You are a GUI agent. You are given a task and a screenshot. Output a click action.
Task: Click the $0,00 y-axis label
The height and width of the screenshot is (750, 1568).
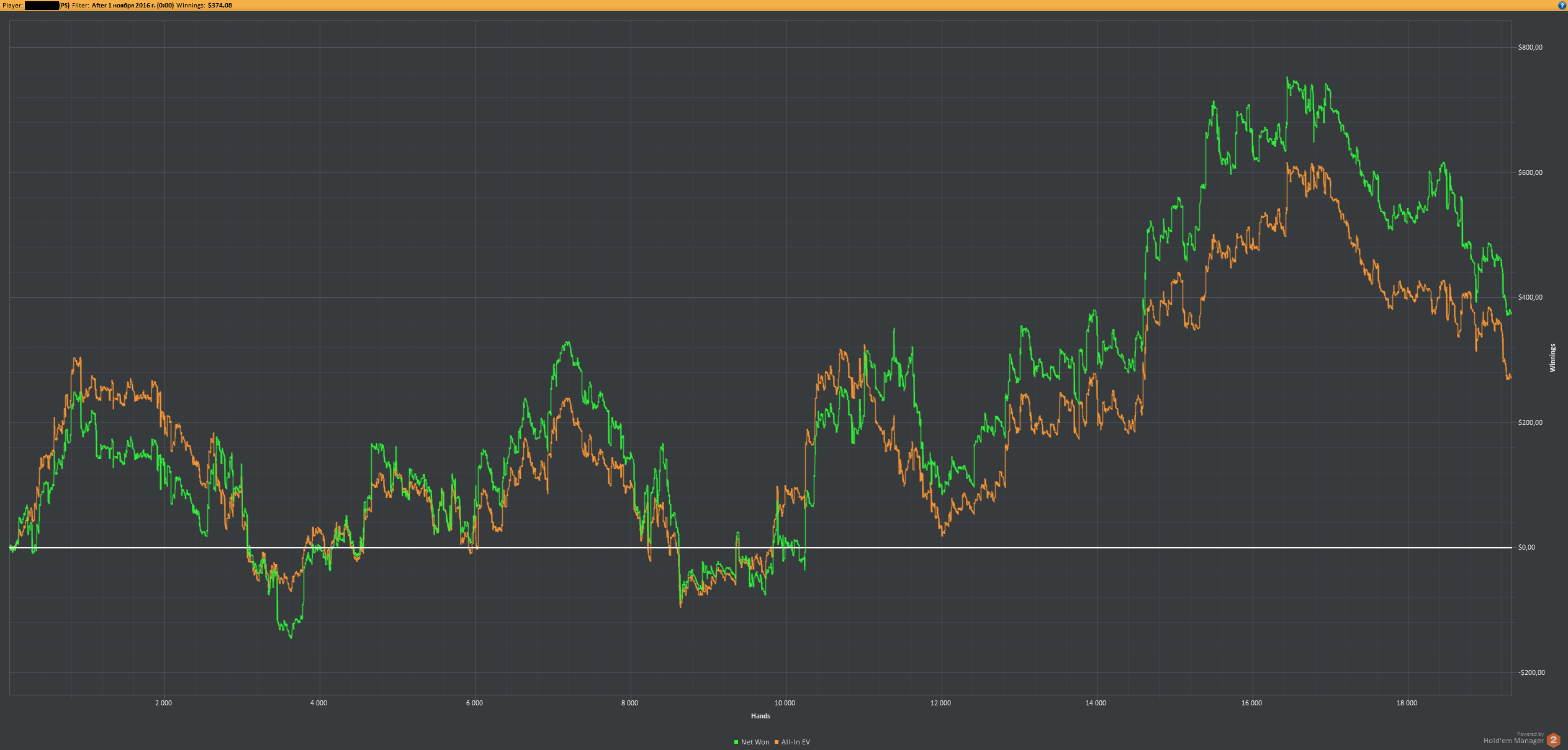(x=1526, y=547)
